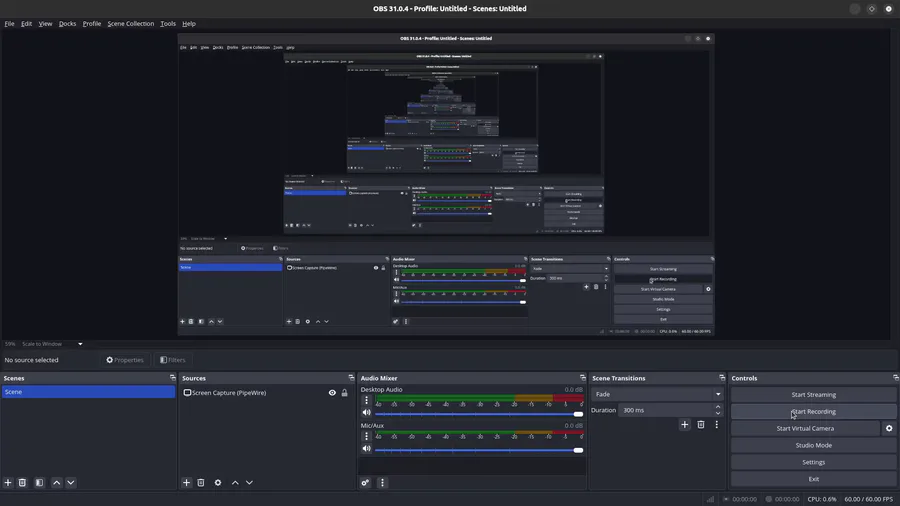This screenshot has height=506, width=900.
Task: Remove selected scene with trash icon
Action: tap(22, 482)
